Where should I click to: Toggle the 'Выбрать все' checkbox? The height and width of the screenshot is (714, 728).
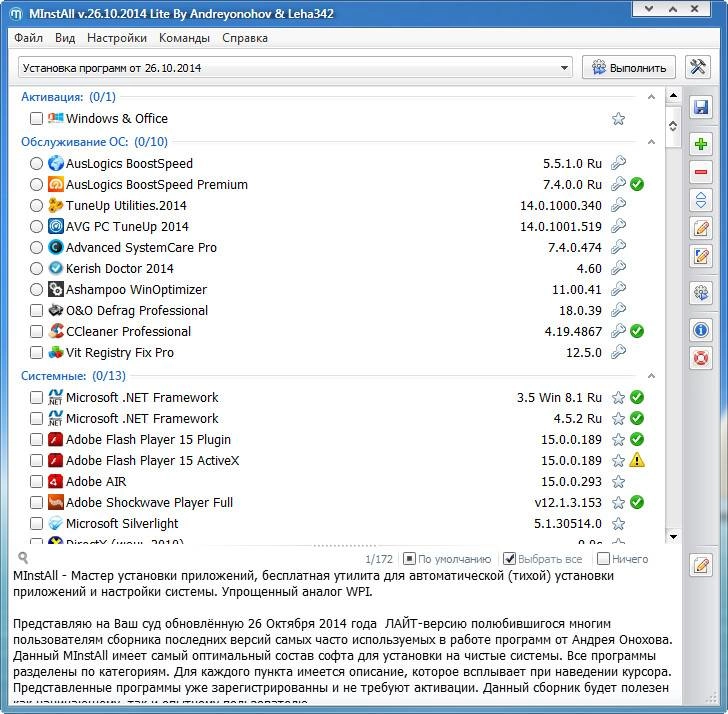[509, 558]
